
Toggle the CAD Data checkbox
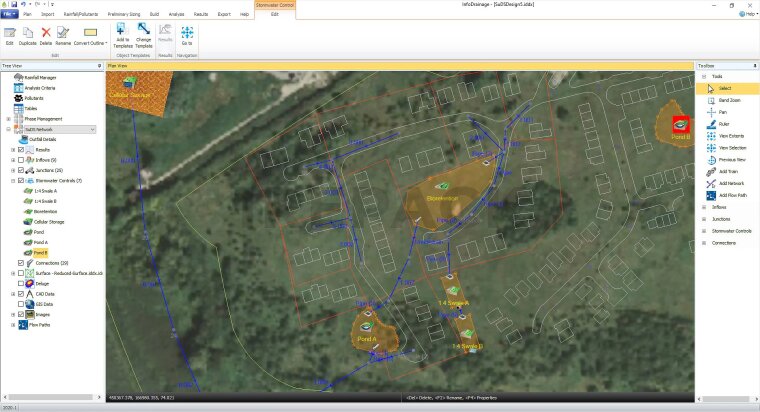tap(21, 295)
